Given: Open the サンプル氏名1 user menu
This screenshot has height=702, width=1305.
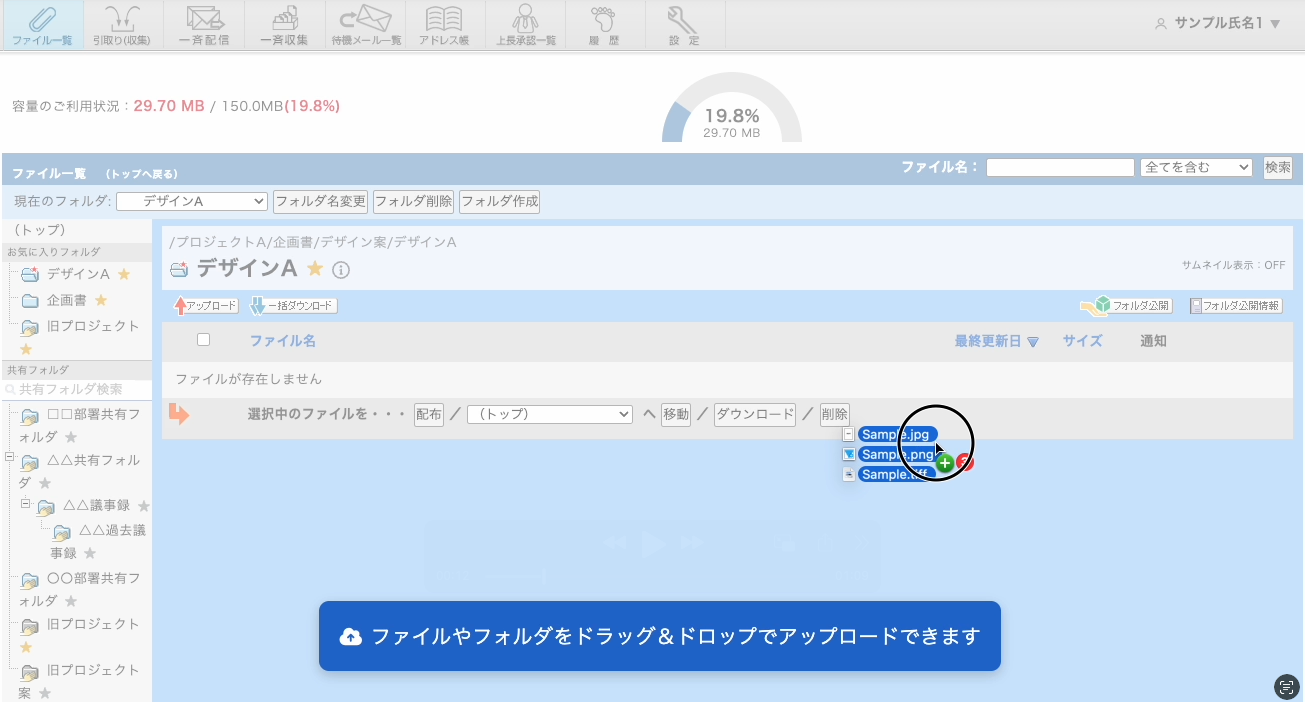Looking at the screenshot, I should pos(1218,23).
